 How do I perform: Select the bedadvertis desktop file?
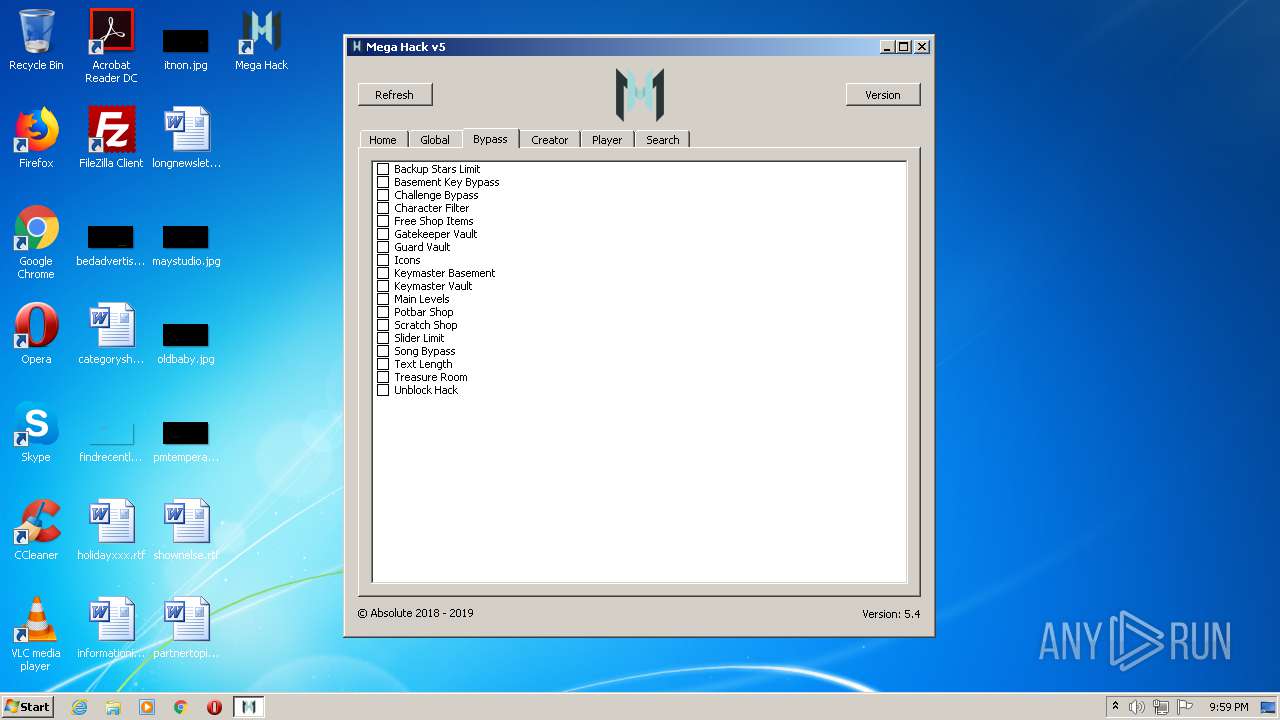click(x=111, y=246)
